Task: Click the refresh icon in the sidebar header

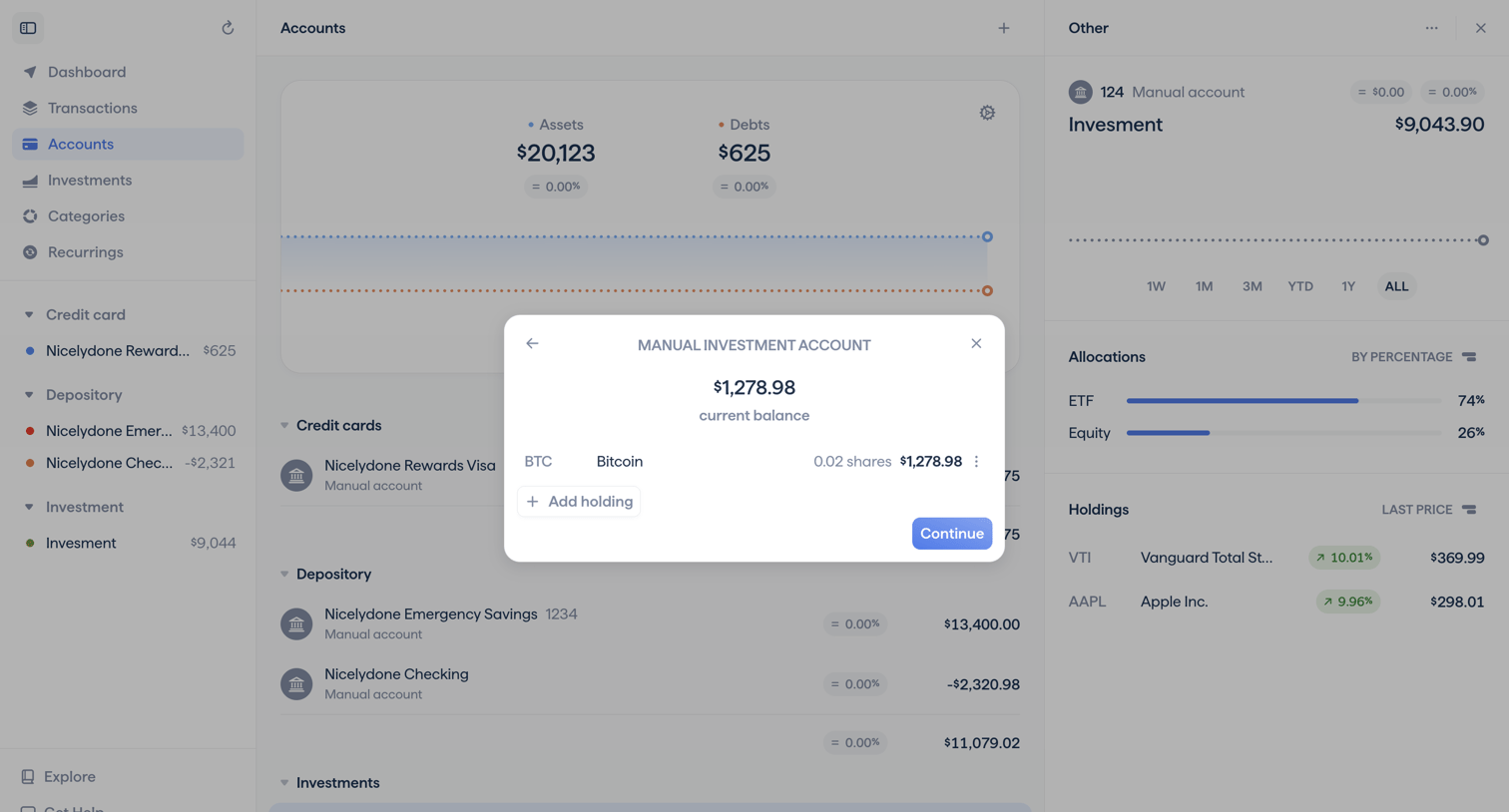Action: 228,28
